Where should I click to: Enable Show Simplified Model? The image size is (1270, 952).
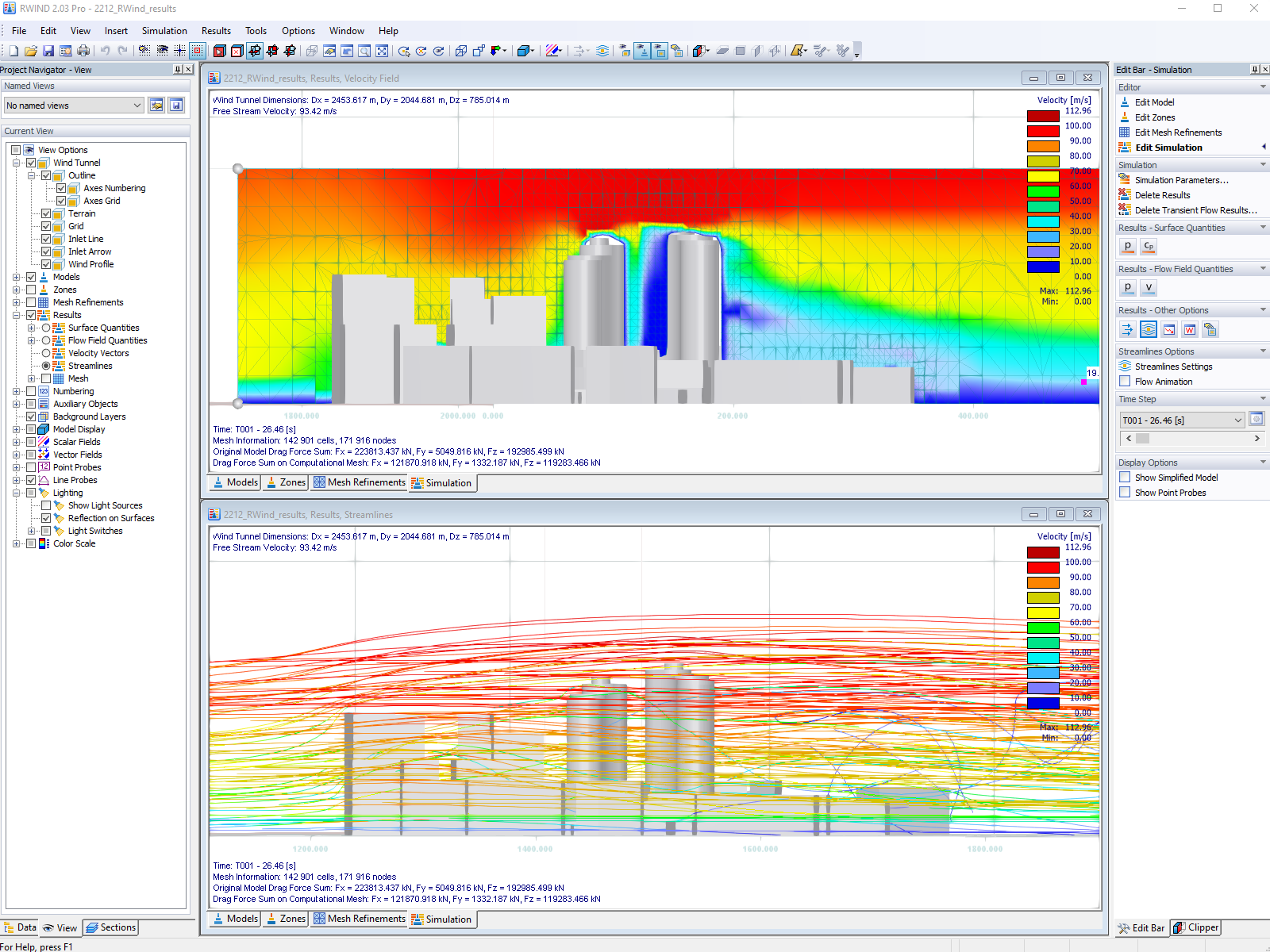click(1125, 477)
